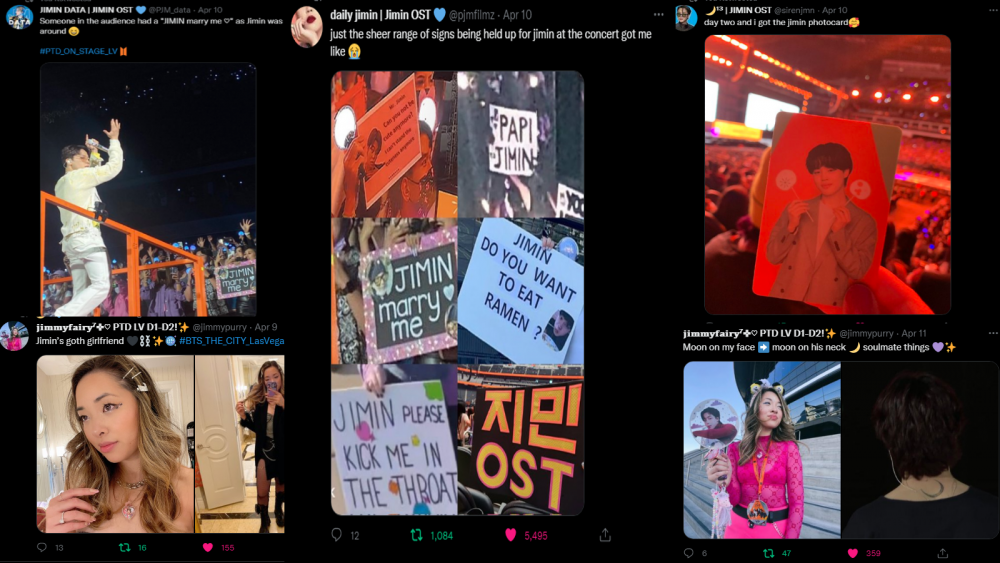This screenshot has height=563, width=1000.
Task: Open the #PTD_ON_STAGE_LV hashtag
Action: (x=78, y=51)
